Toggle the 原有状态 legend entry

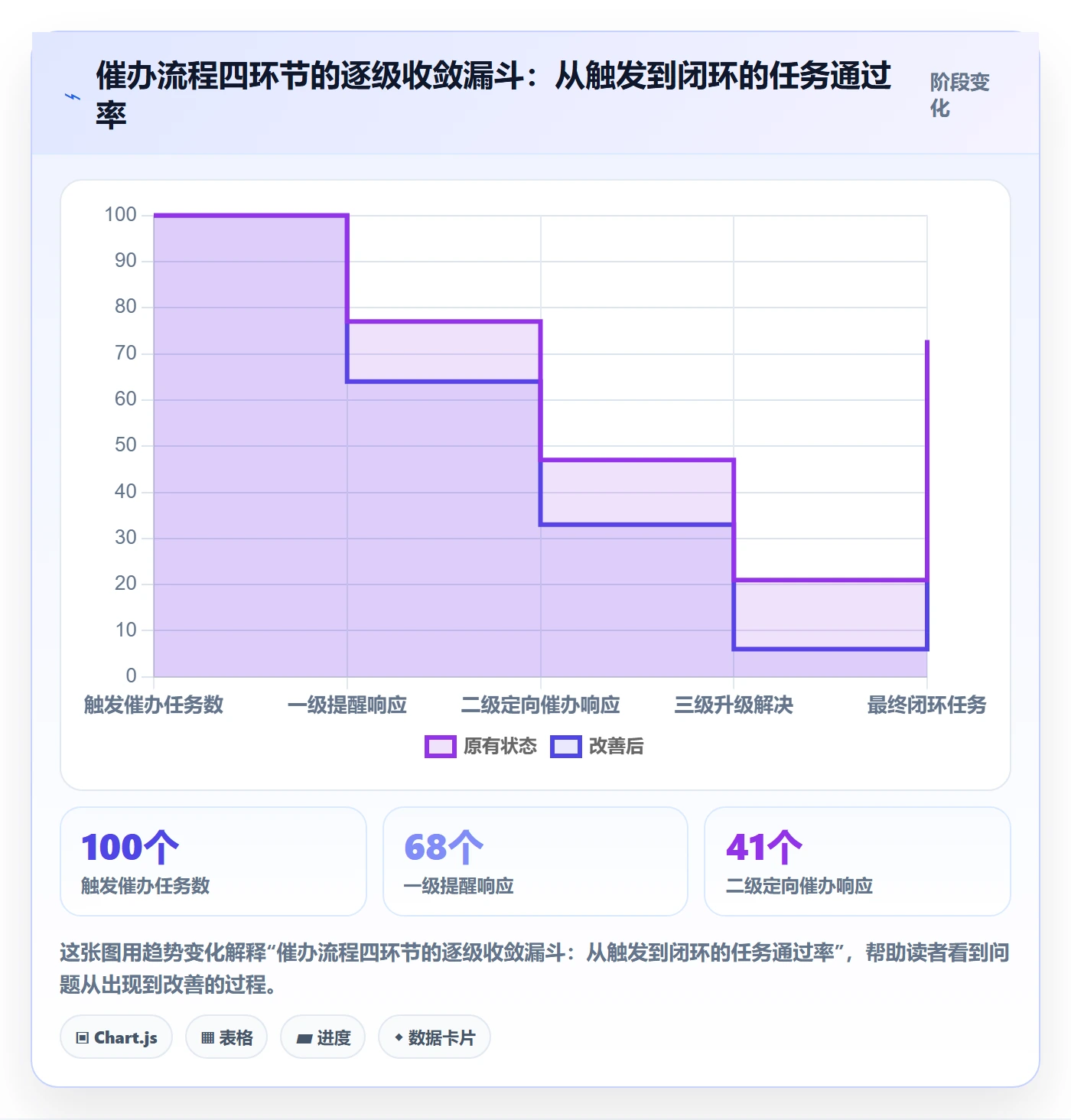pyautogui.click(x=481, y=747)
